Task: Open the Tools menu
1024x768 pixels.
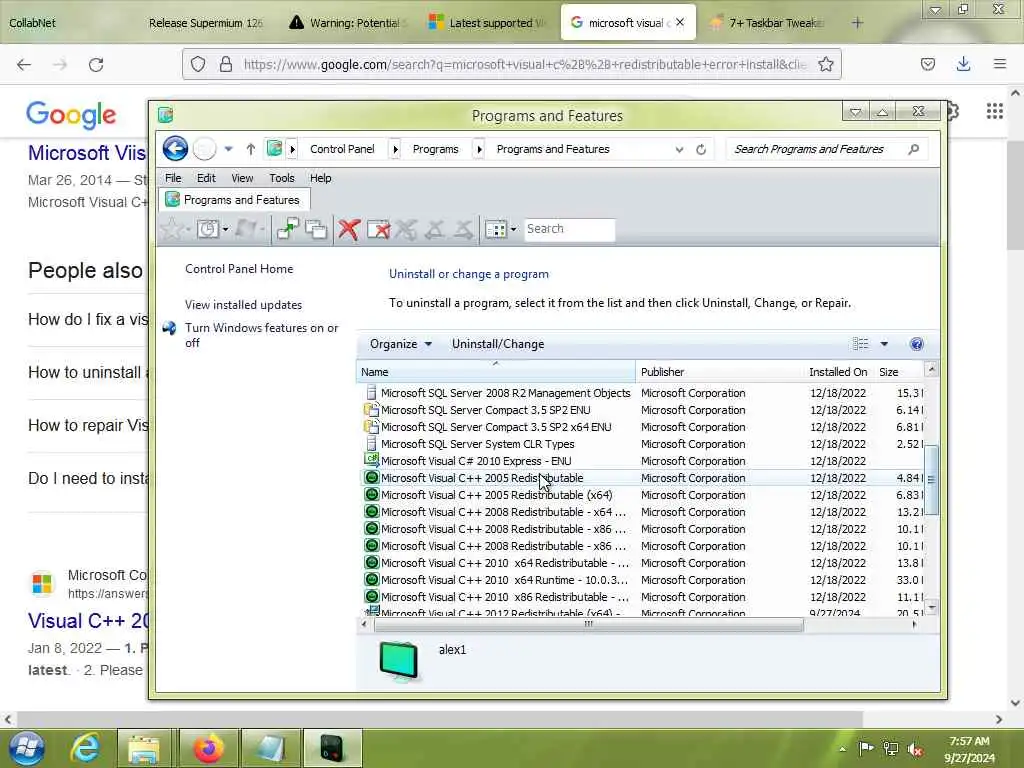Action: pos(281,178)
